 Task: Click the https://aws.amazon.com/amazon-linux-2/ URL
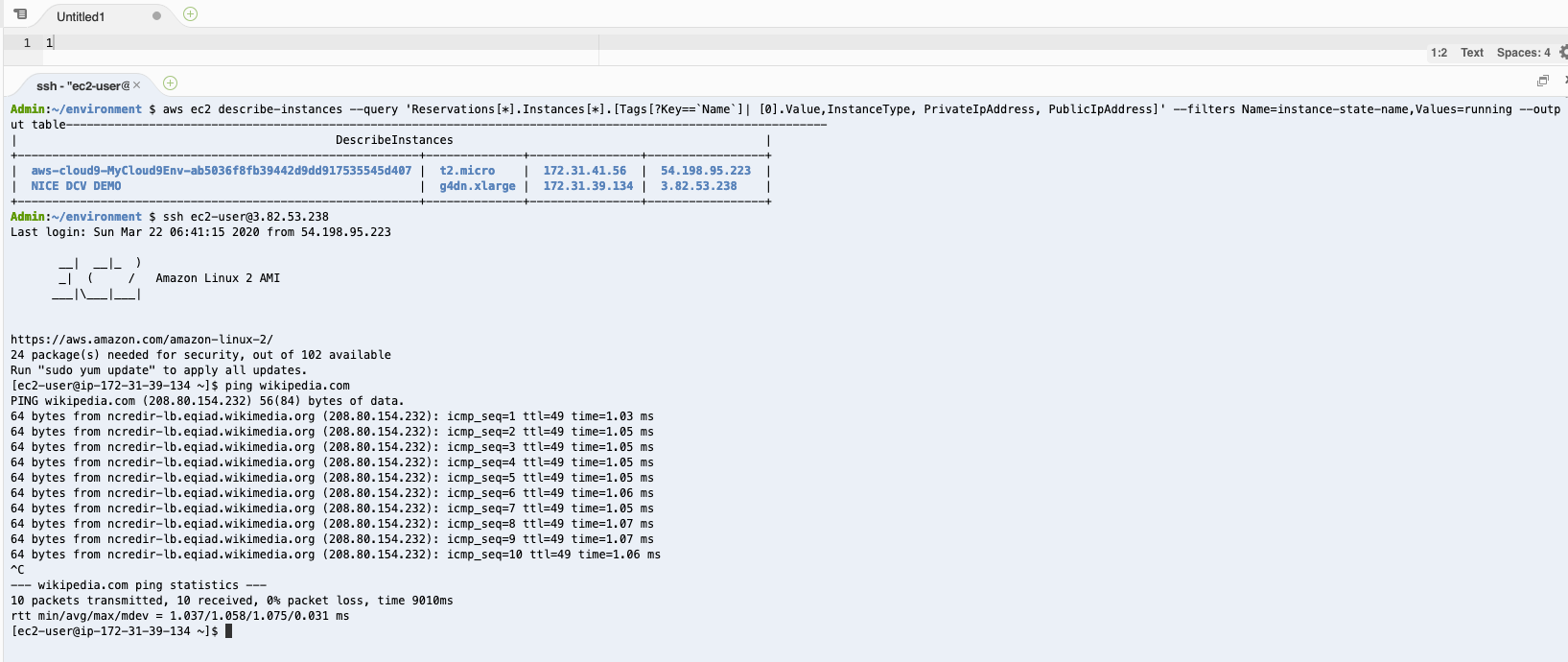pyautogui.click(x=142, y=340)
